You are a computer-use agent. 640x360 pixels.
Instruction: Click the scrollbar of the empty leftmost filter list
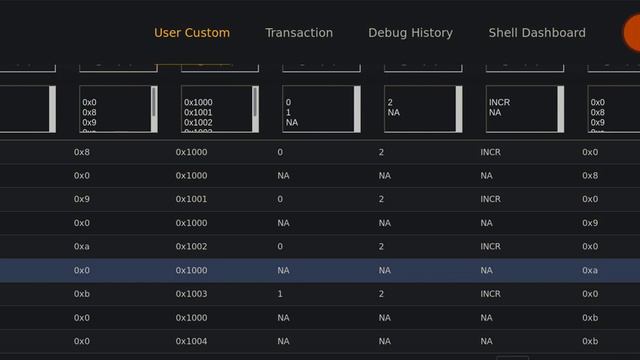(52, 109)
